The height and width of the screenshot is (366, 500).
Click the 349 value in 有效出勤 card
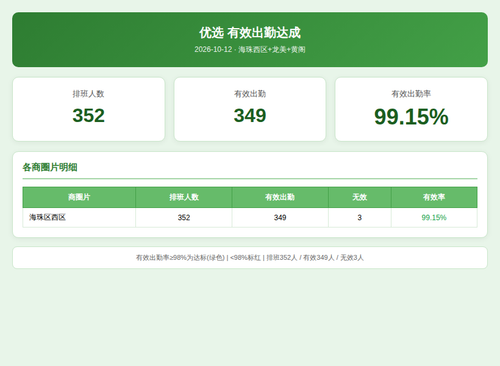coord(250,116)
